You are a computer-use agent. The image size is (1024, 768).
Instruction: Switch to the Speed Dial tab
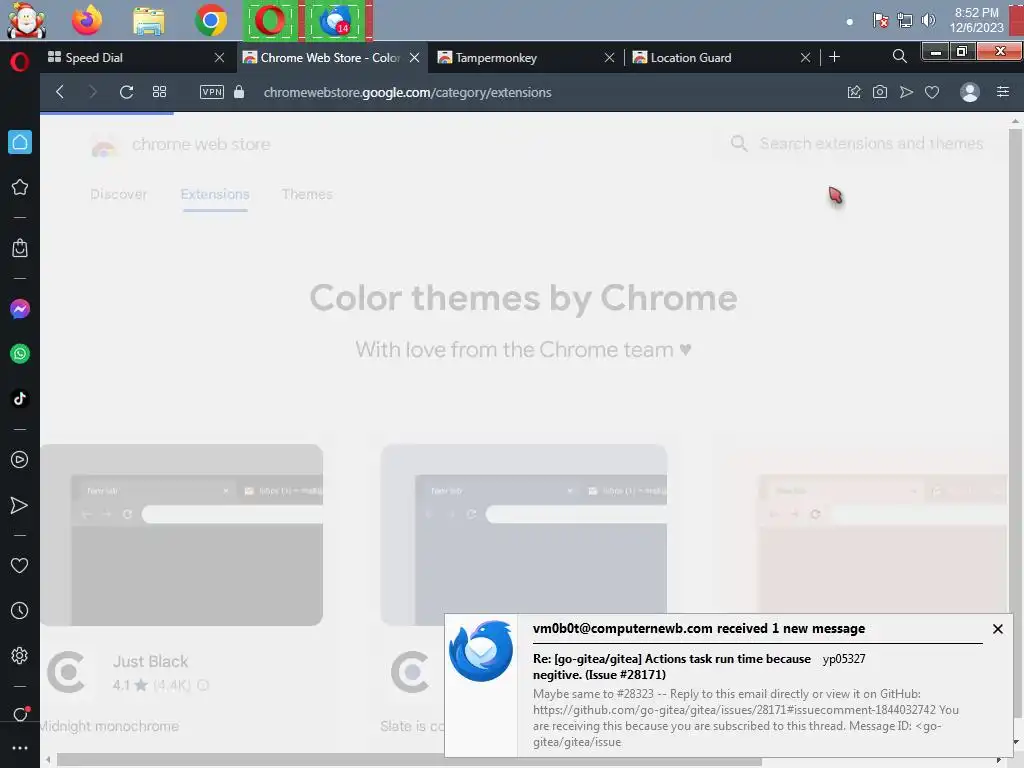136,57
